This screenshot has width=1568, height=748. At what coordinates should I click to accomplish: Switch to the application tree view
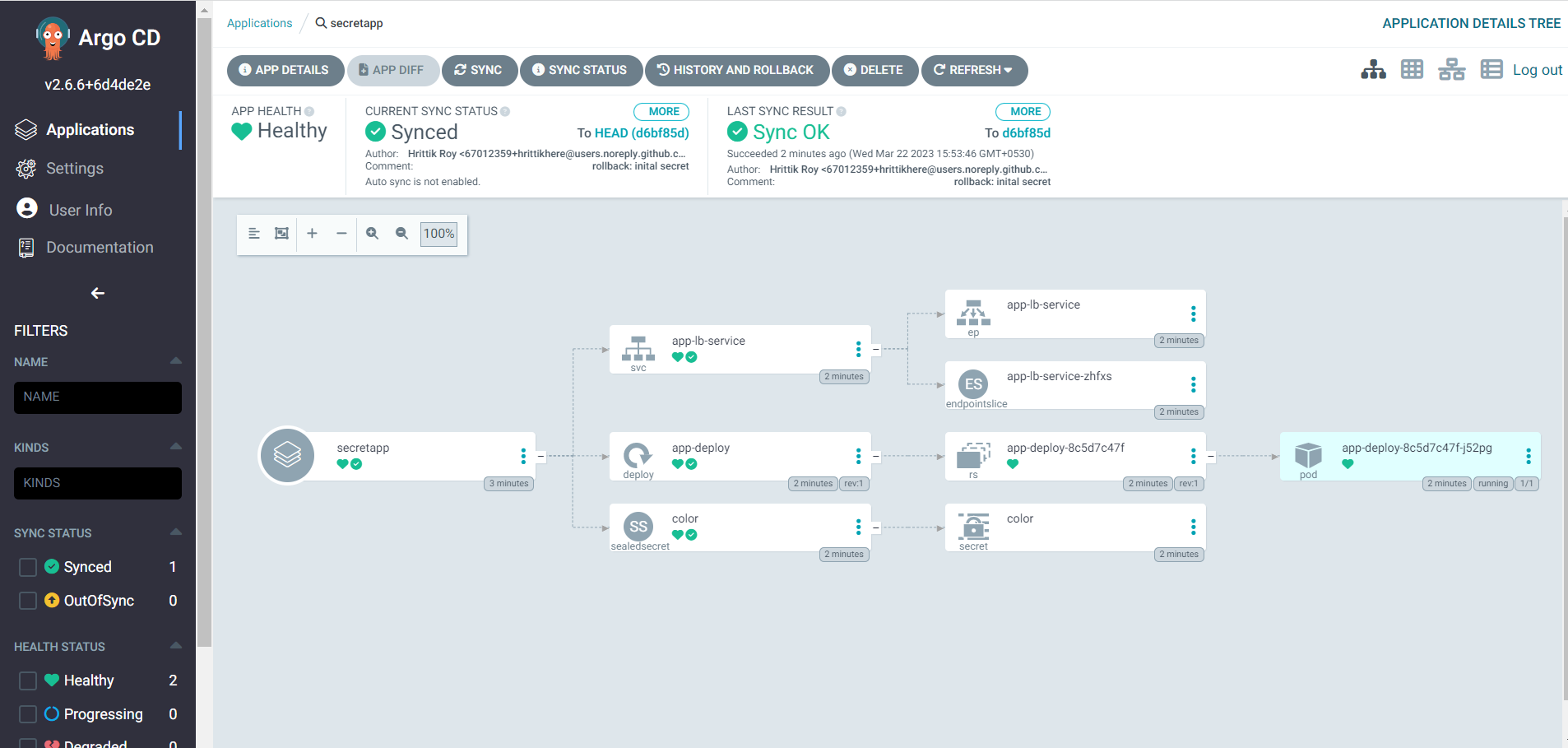pyautogui.click(x=1373, y=69)
